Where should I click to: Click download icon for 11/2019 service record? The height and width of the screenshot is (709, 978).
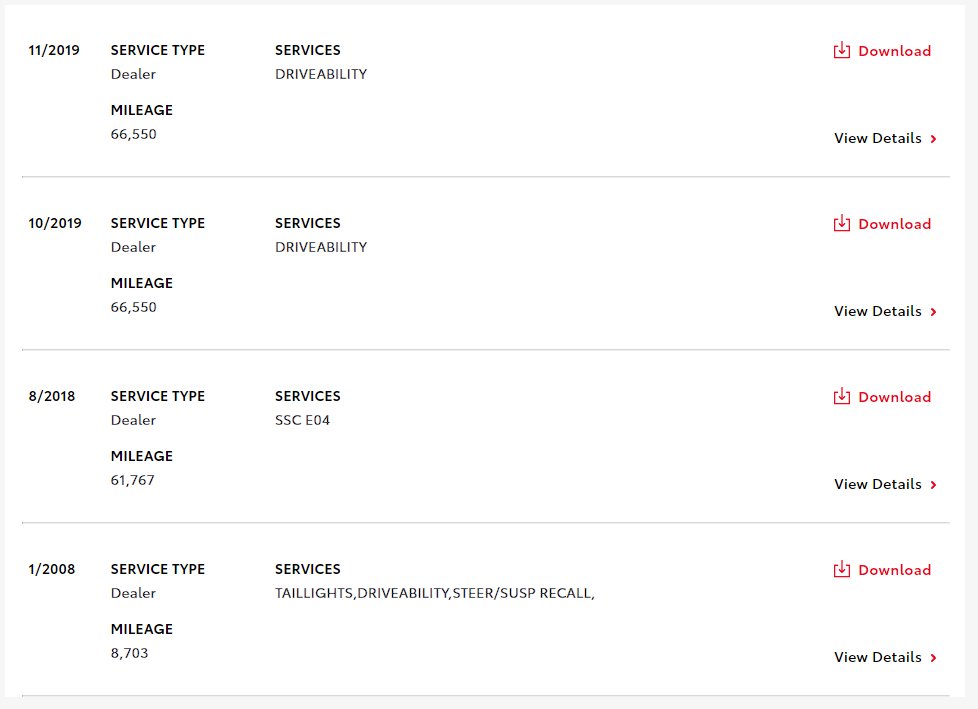point(841,50)
